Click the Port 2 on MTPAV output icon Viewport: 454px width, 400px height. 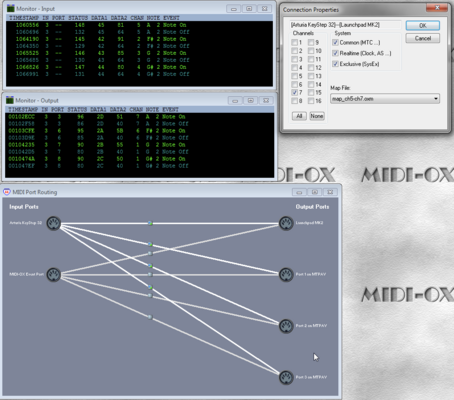[286, 326]
